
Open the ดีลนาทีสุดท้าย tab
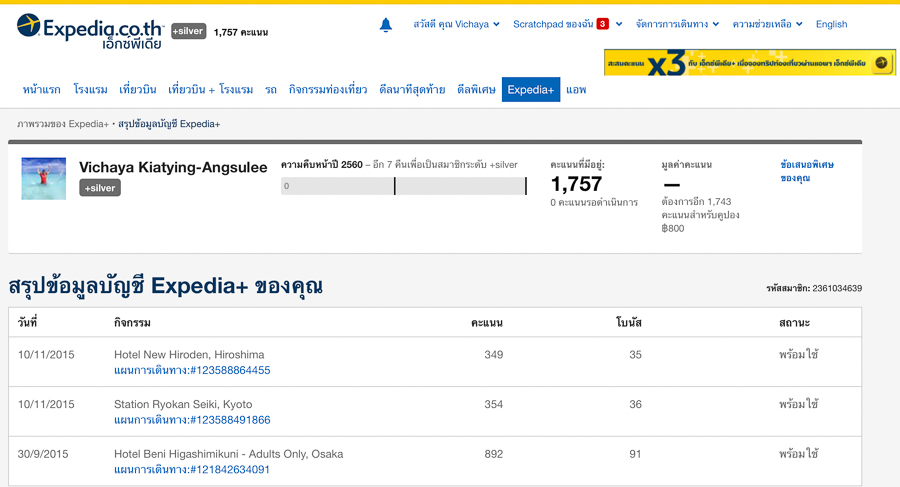coord(412,90)
